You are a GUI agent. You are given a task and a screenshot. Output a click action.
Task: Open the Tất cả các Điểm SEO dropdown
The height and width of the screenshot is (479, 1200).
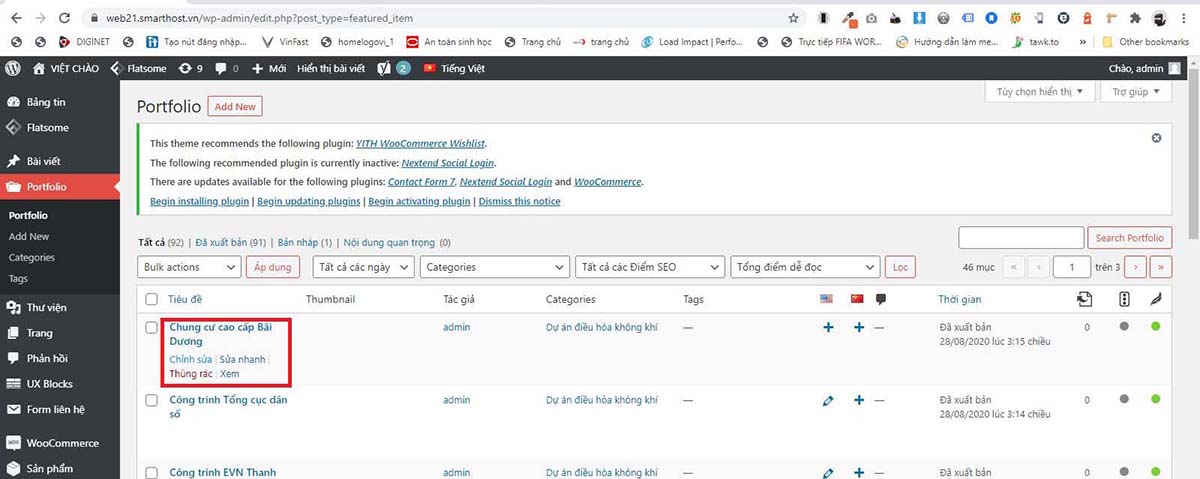point(650,267)
